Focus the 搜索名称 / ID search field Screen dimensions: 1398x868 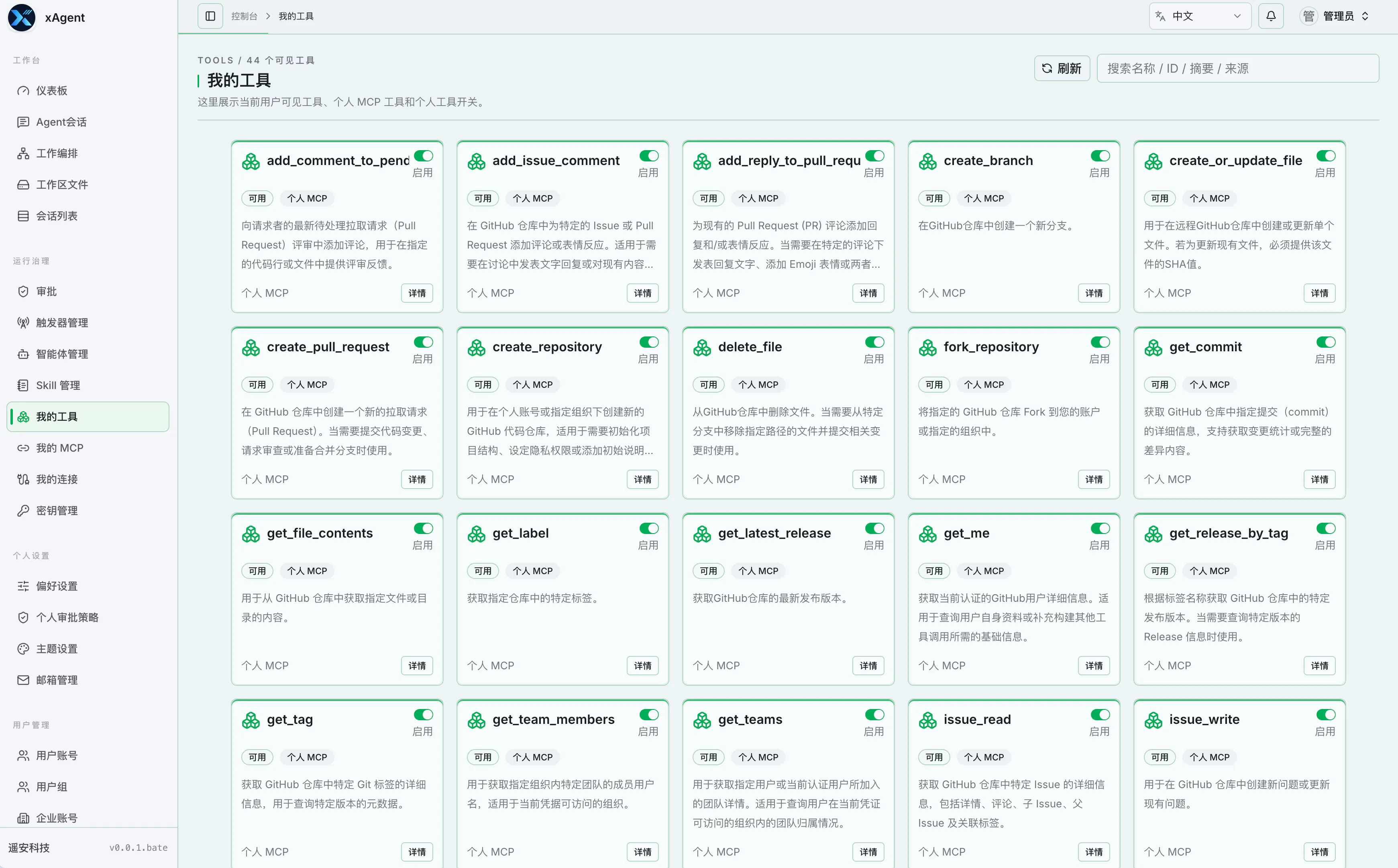[1238, 68]
